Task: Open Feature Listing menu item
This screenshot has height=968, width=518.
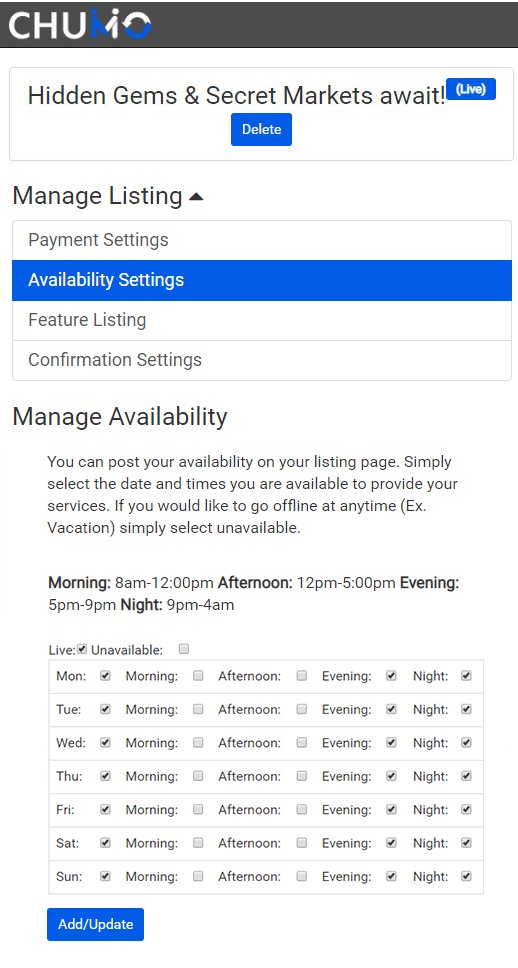Action: pyautogui.click(x=262, y=320)
